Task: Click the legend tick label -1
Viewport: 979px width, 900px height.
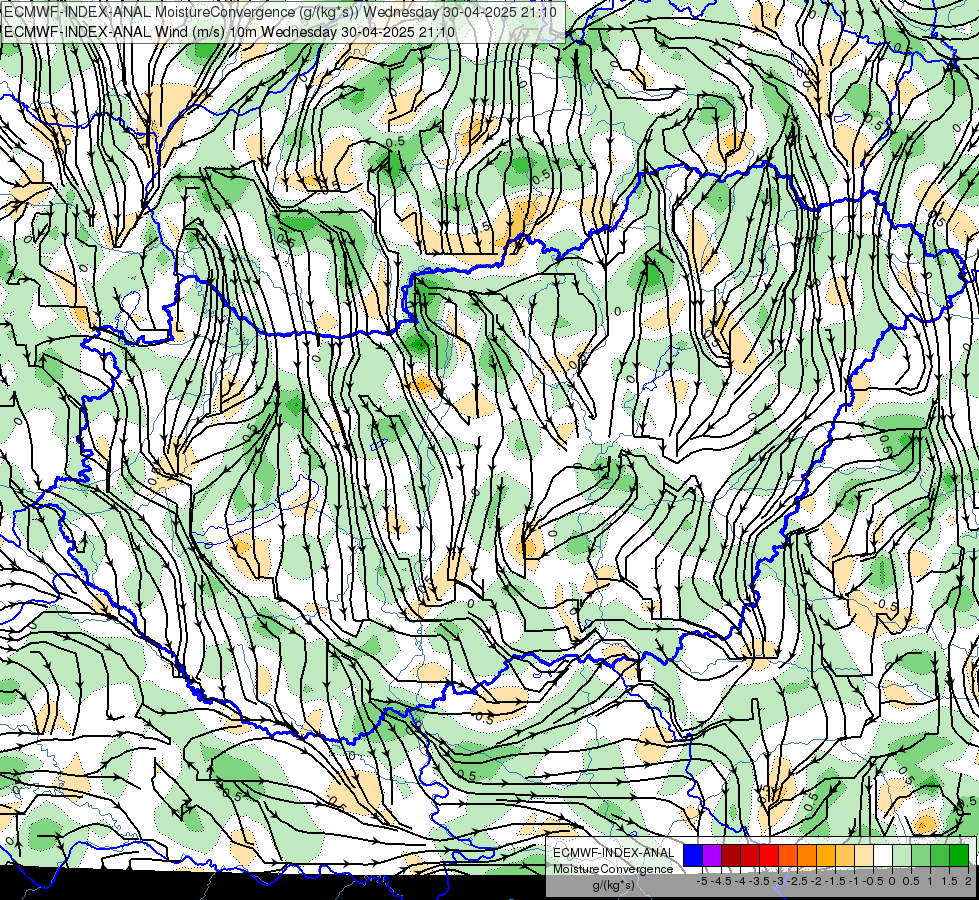Action: coord(854,881)
